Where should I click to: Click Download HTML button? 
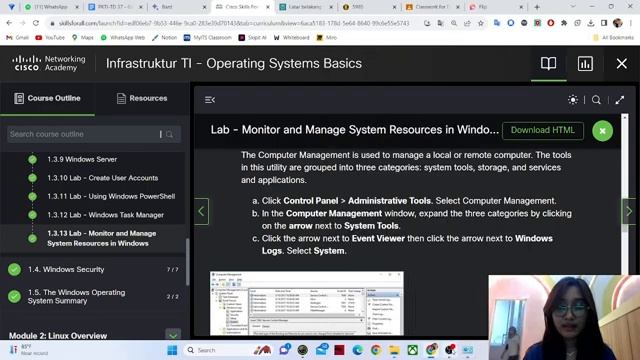point(542,130)
